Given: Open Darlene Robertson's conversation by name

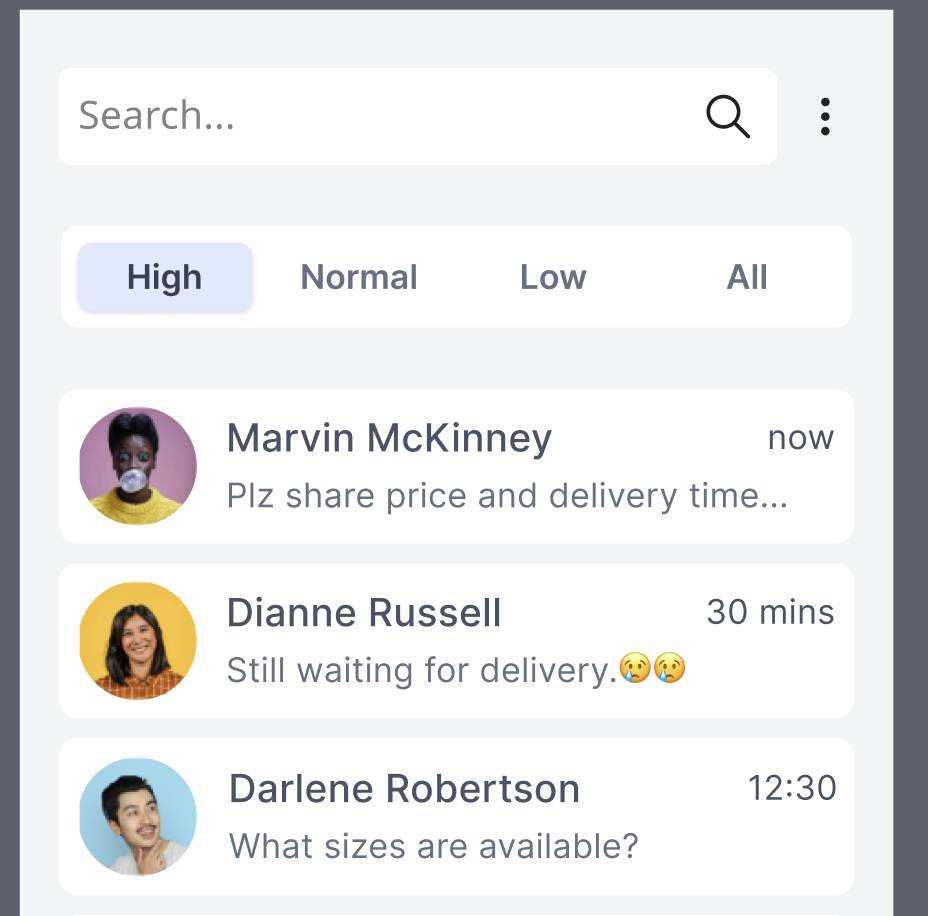Looking at the screenshot, I should [x=404, y=789].
